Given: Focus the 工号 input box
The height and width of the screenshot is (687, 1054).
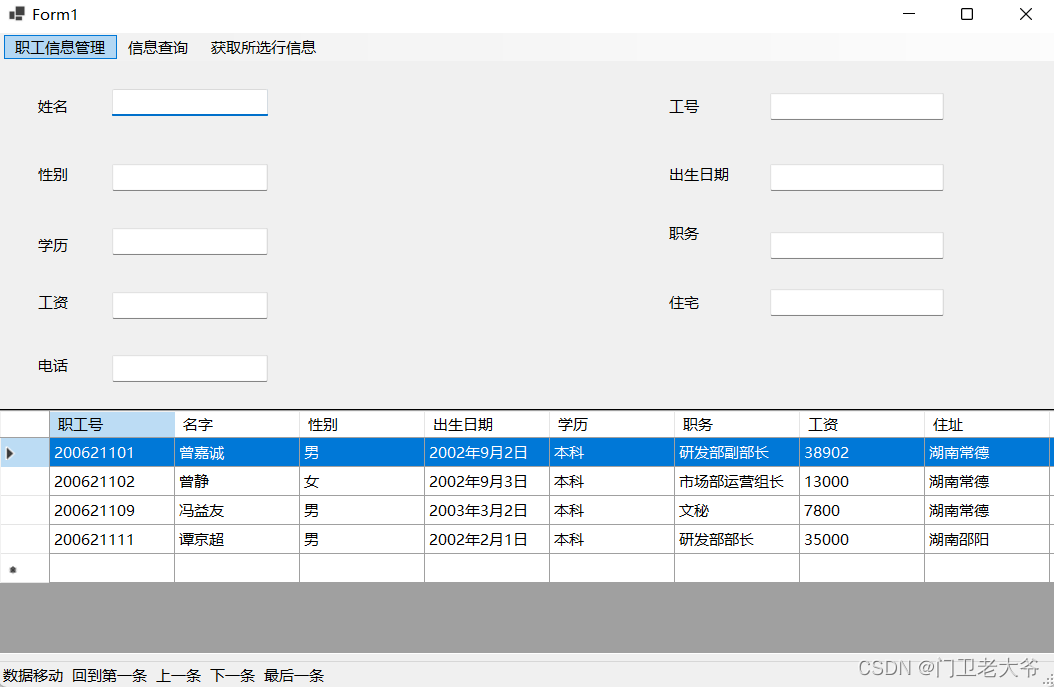Looking at the screenshot, I should pyautogui.click(x=856, y=107).
